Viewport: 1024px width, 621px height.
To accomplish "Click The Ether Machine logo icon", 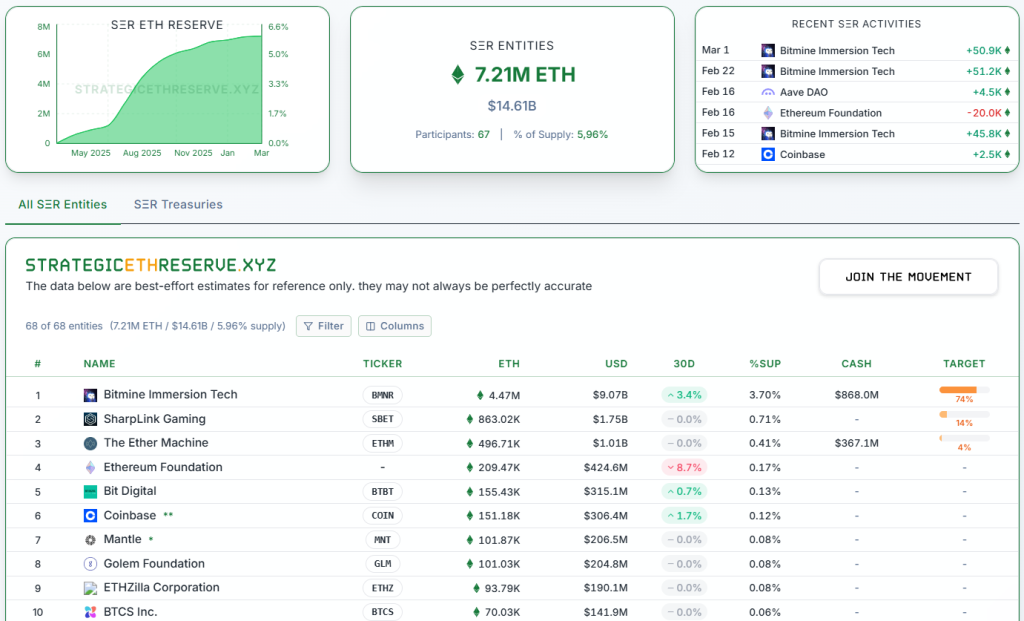I will (90, 443).
